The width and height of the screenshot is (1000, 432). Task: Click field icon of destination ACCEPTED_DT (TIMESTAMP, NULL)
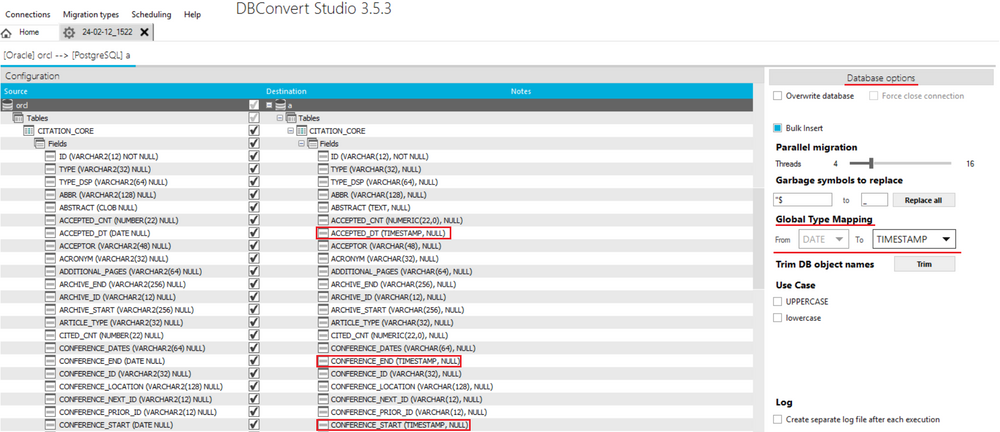coord(323,233)
